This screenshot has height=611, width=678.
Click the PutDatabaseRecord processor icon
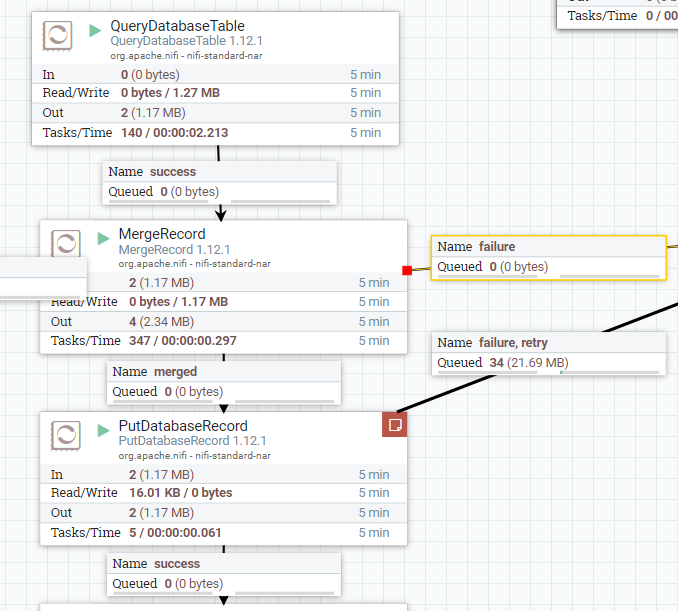(66, 435)
